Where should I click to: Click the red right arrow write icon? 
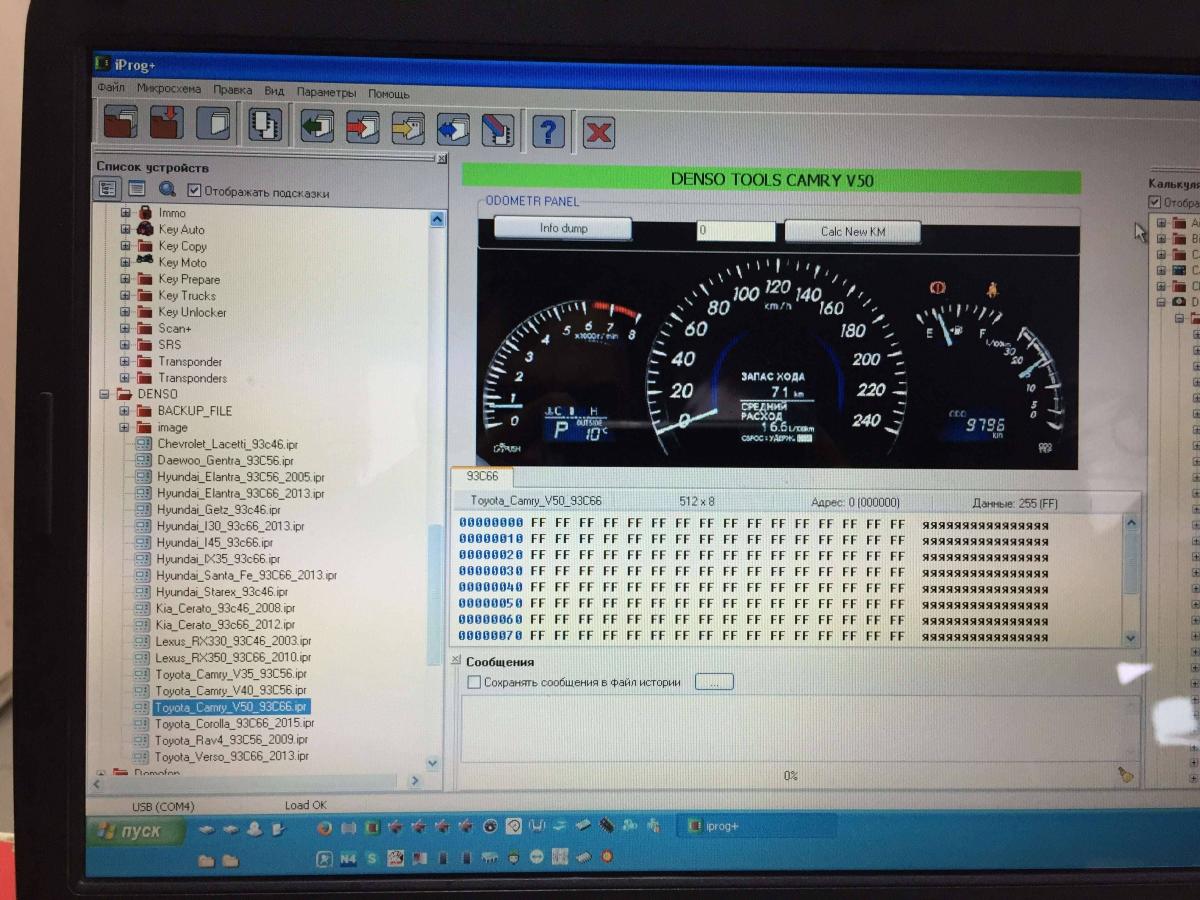pos(362,127)
